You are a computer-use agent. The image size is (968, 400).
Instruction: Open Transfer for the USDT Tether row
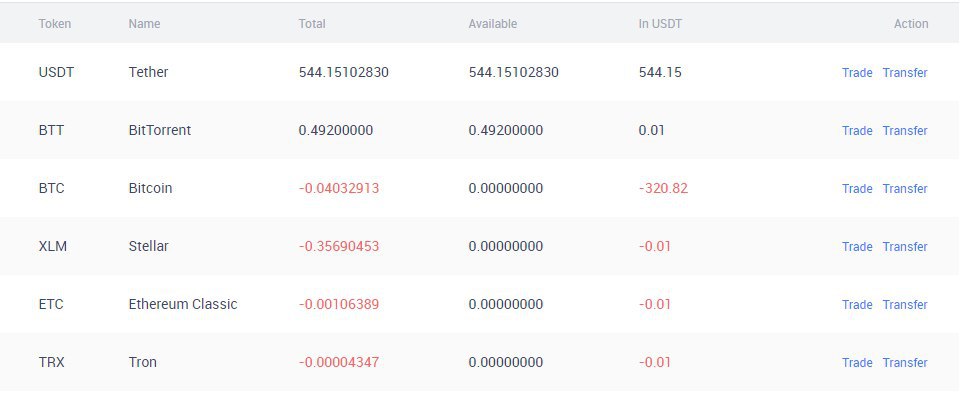905,73
